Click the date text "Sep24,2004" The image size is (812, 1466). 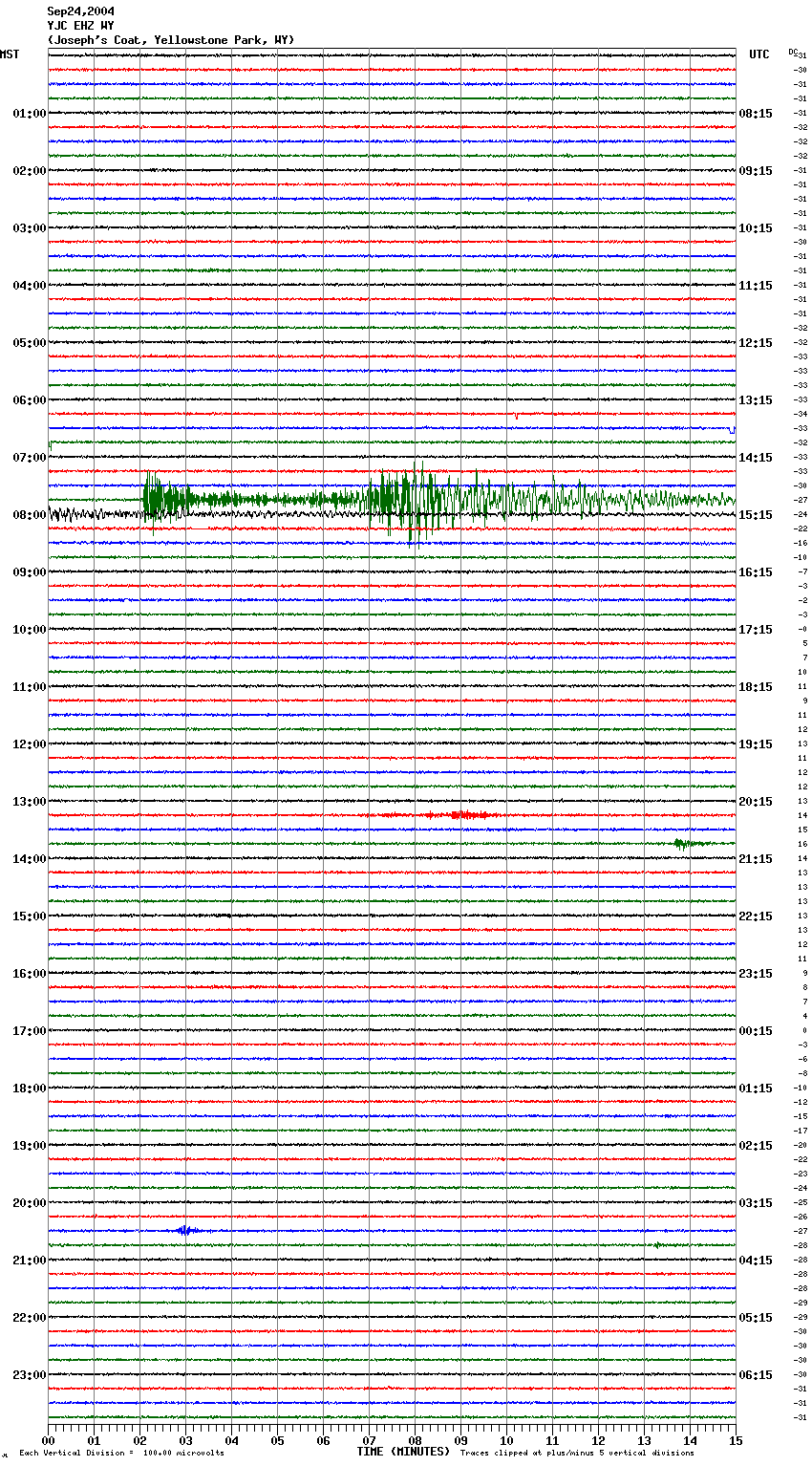(81, 11)
